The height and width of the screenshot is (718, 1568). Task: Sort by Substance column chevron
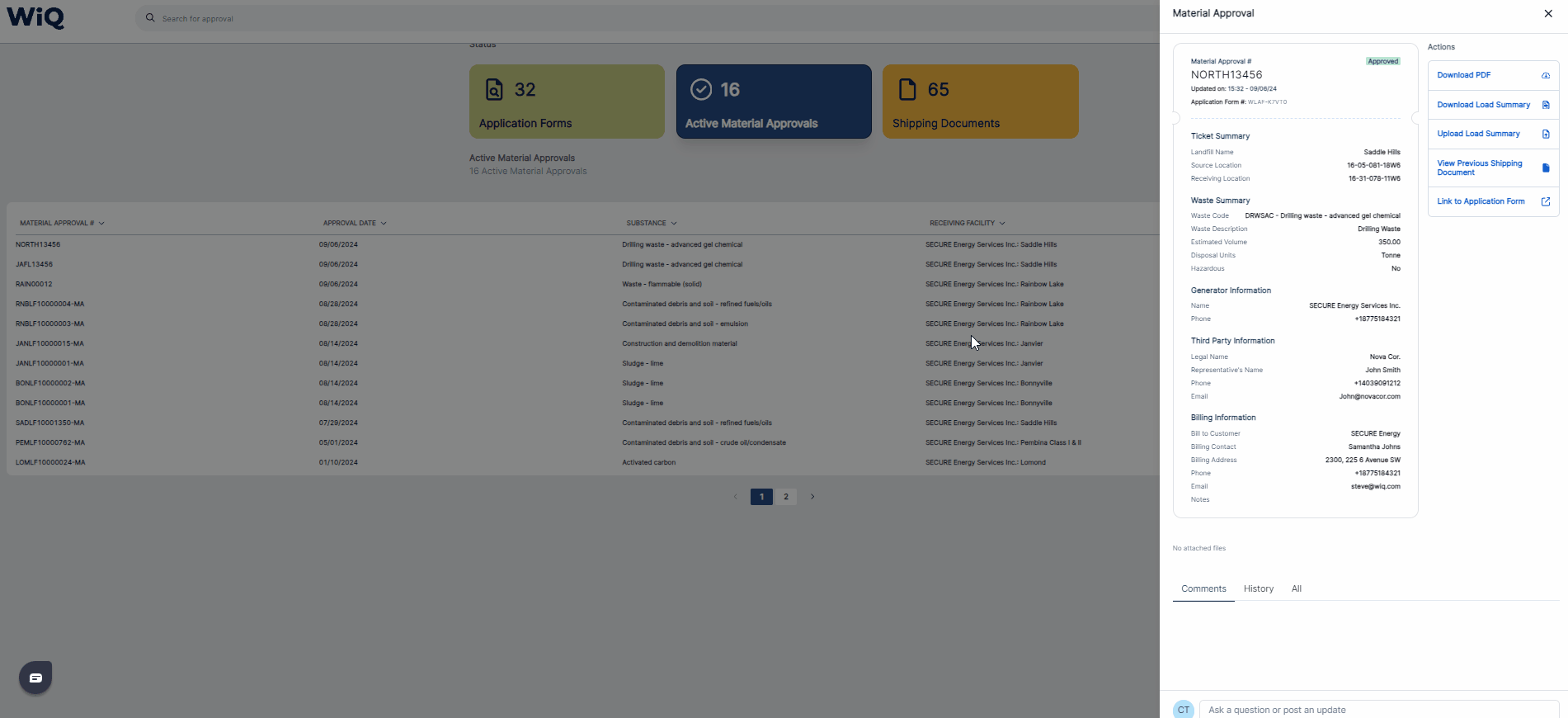[x=674, y=224]
